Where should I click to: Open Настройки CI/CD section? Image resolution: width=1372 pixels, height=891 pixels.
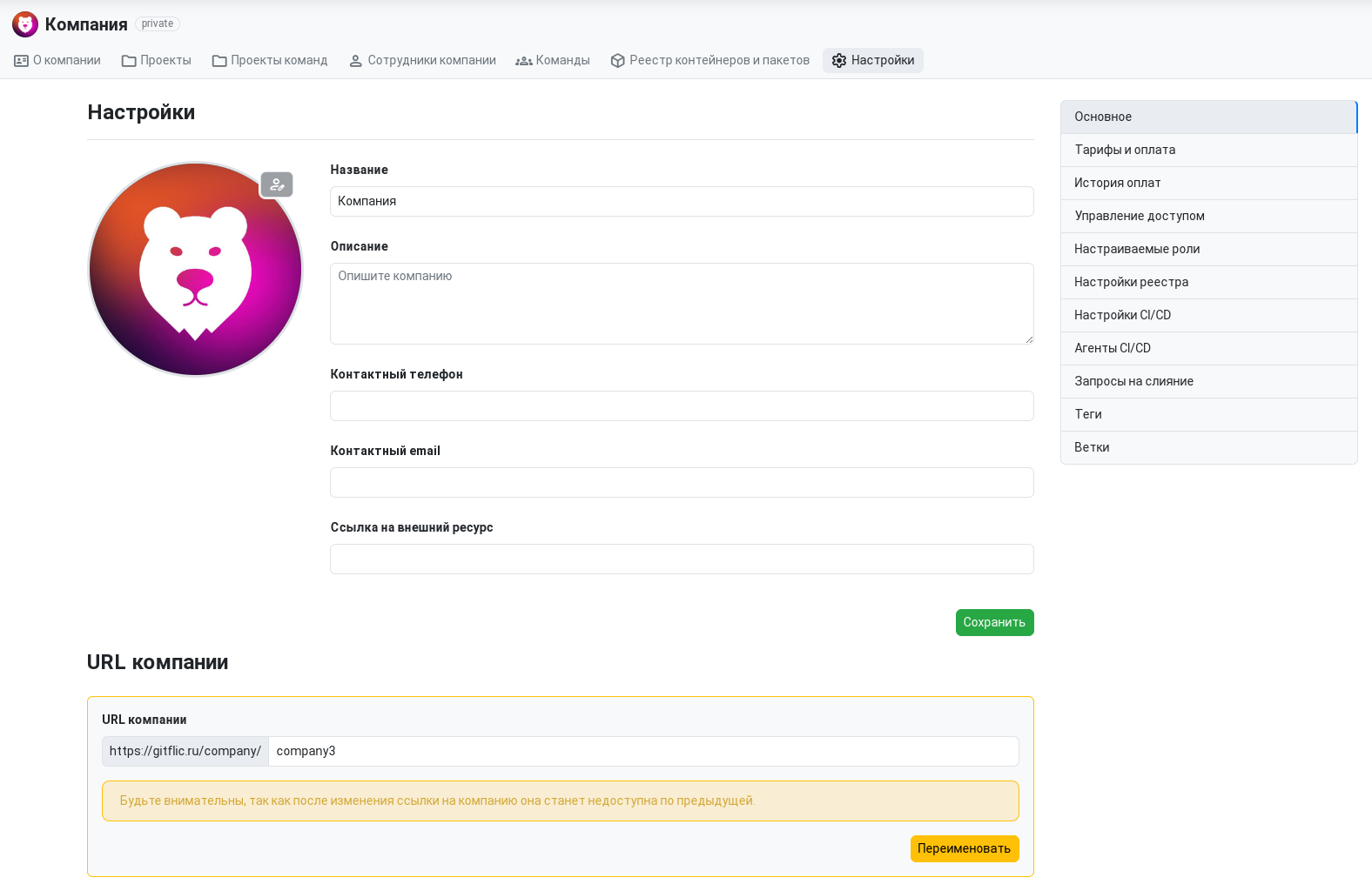1208,316
